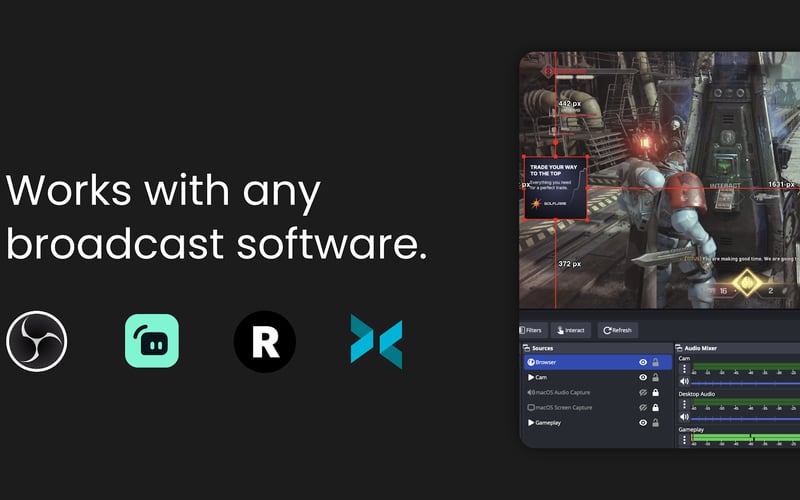Image resolution: width=800 pixels, height=500 pixels.
Task: Click the Audio Mixer panel title
Action: click(701, 348)
